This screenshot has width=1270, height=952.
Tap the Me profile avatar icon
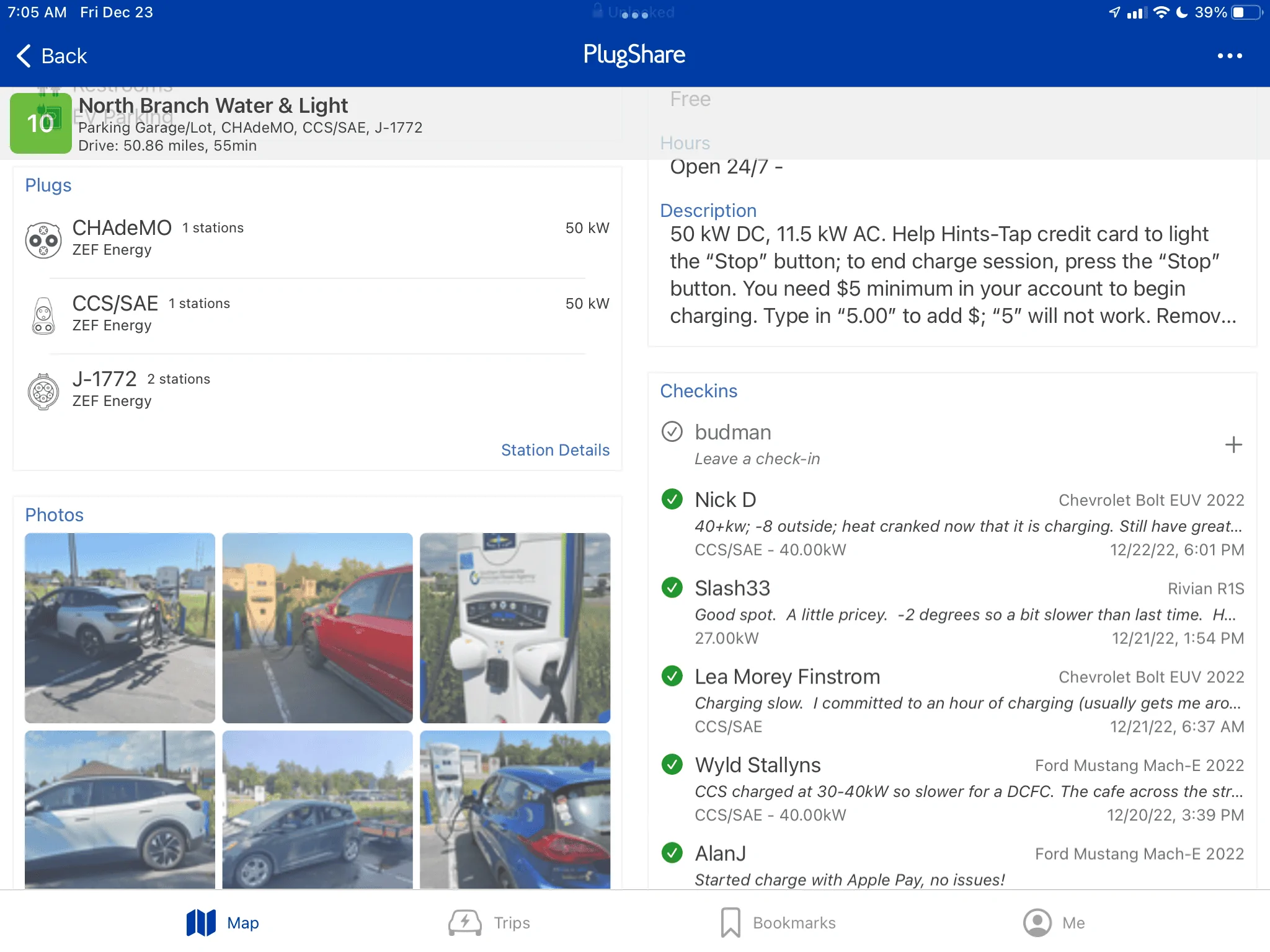tap(1037, 923)
